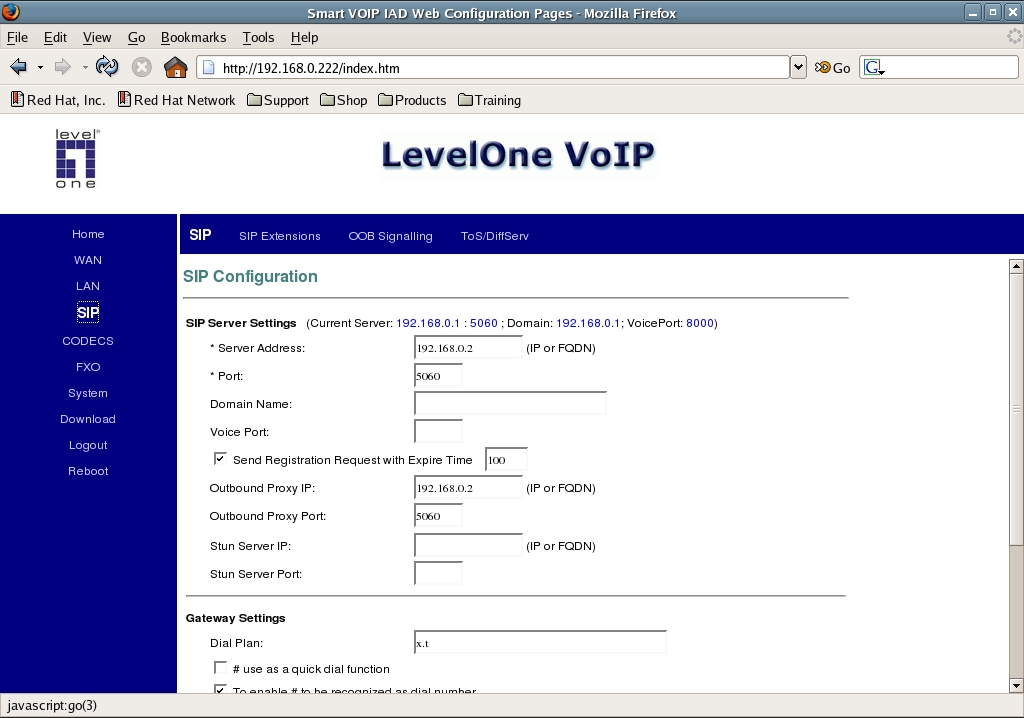The image size is (1024, 718).
Task: Open the Red Hat Network bookmark
Action: tap(176, 100)
